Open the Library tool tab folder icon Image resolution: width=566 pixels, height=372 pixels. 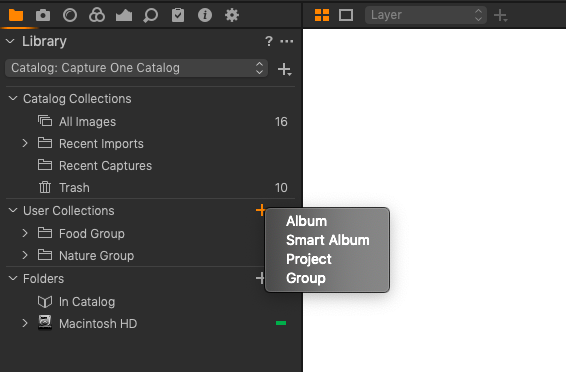pos(16,15)
